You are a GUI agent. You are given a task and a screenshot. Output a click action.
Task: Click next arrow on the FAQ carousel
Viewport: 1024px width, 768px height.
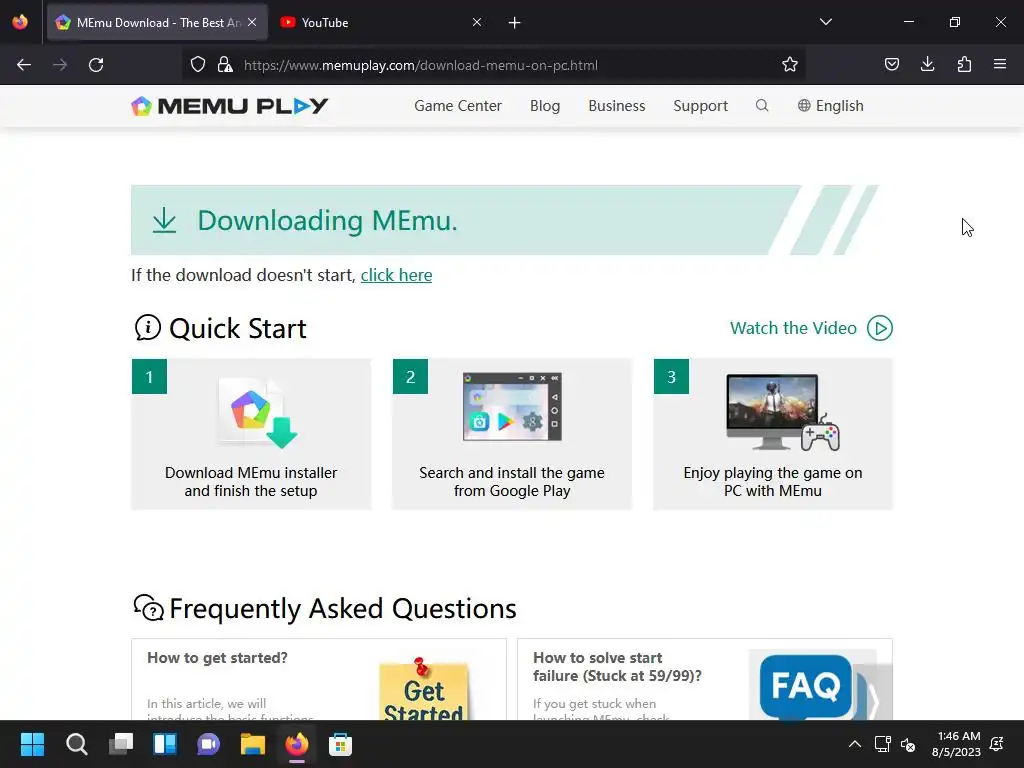click(x=873, y=699)
